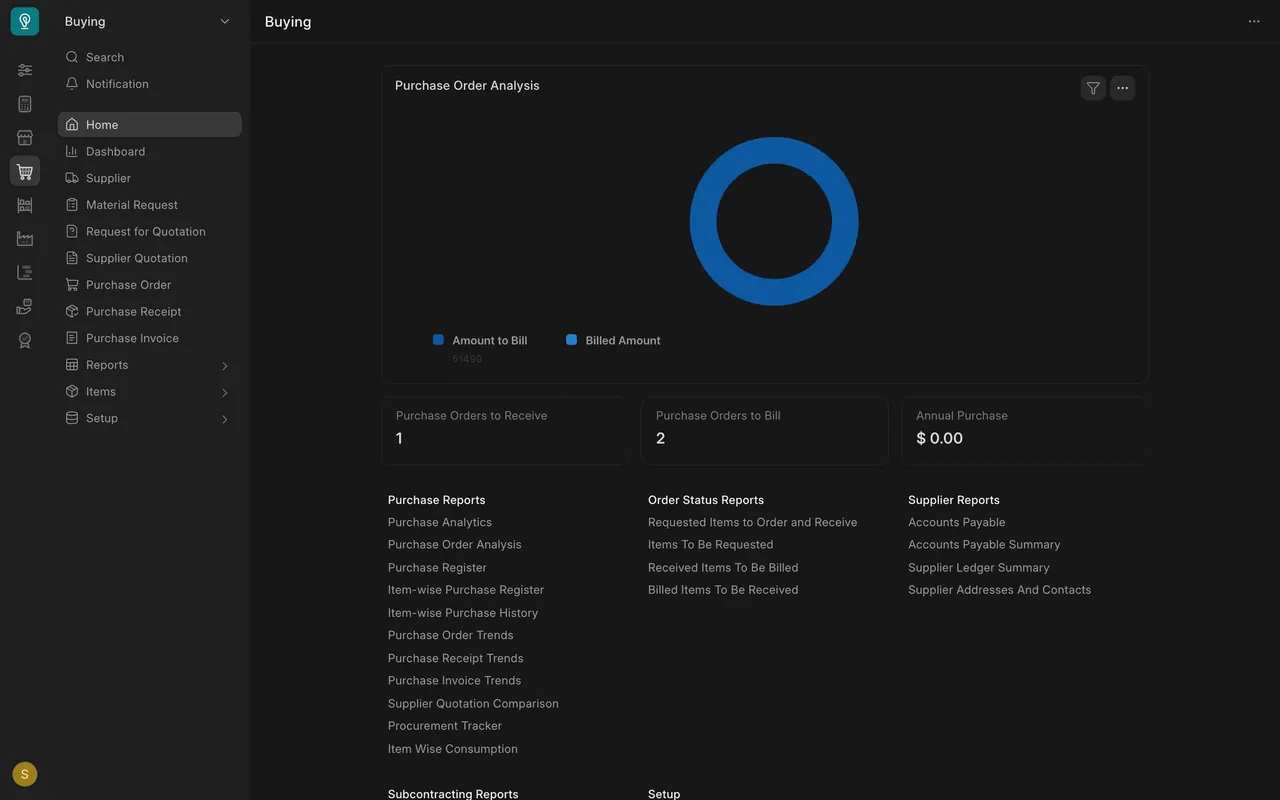Open Purchase Order sidebar item
This screenshot has height=800, width=1280.
click(150, 285)
